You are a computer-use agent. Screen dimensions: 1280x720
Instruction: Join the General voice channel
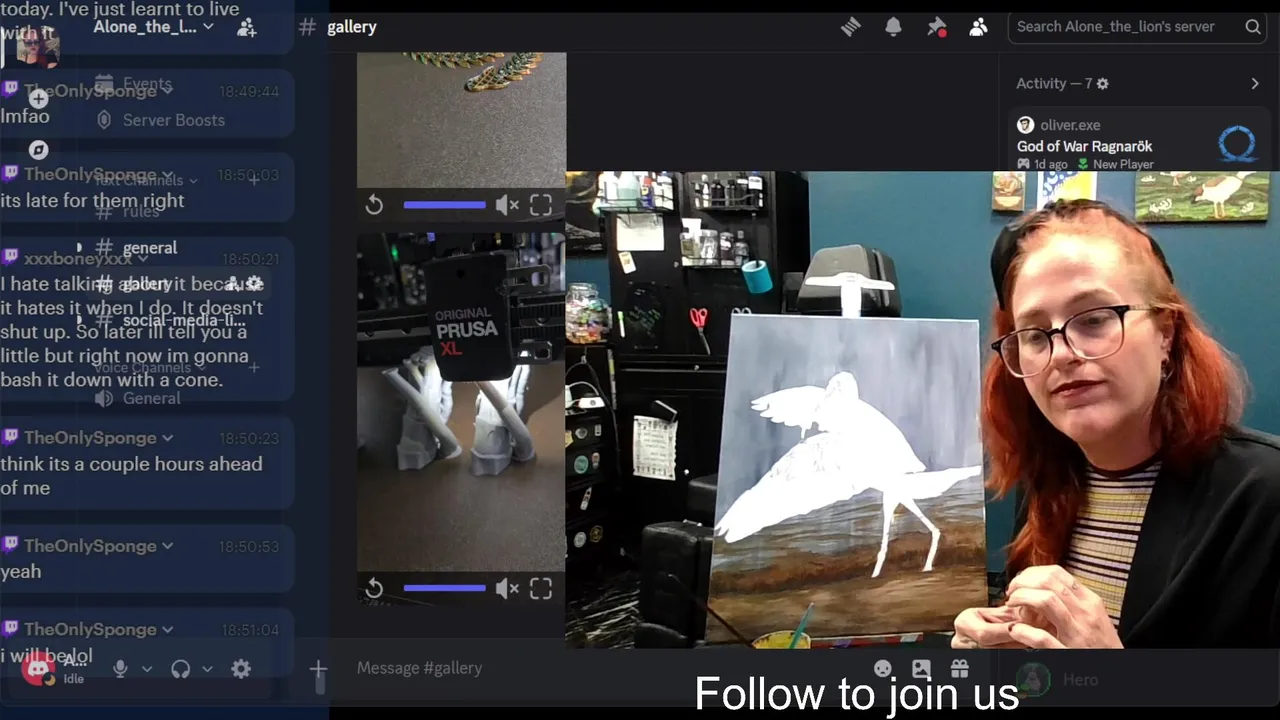click(x=151, y=398)
